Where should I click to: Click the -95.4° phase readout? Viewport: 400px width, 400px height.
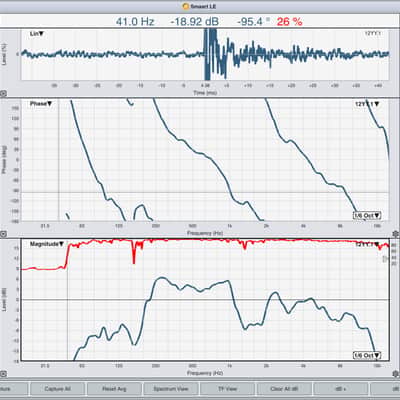pyautogui.click(x=253, y=22)
